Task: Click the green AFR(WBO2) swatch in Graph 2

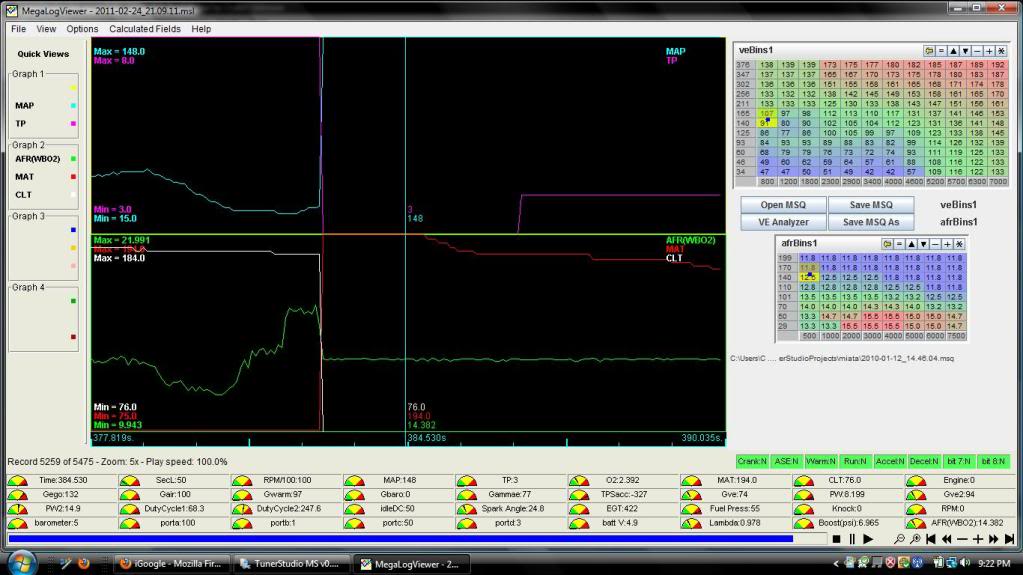Action: [x=74, y=158]
